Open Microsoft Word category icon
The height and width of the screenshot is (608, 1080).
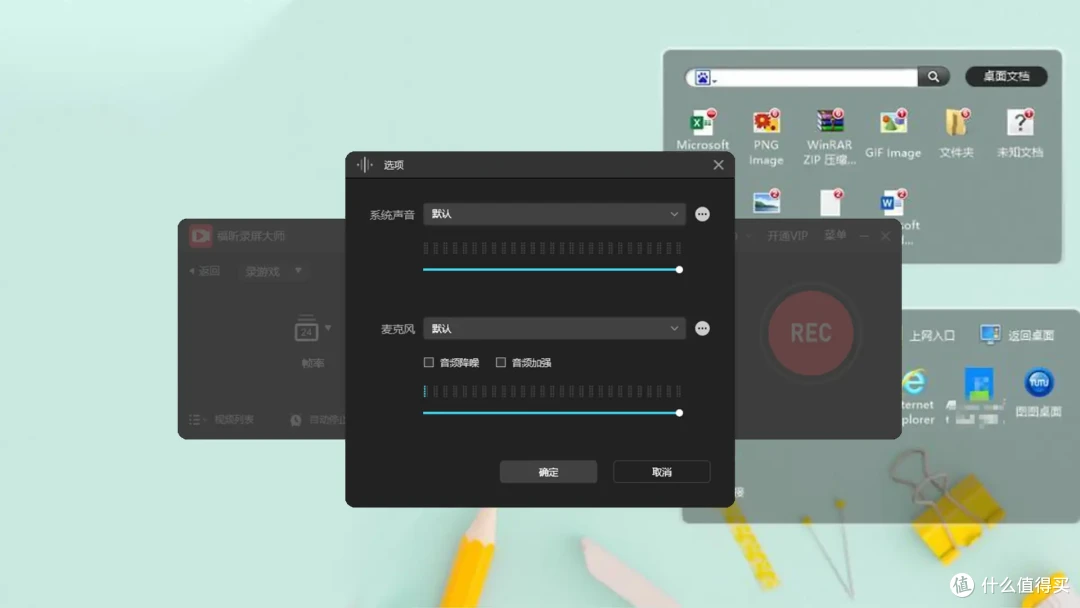tap(893, 202)
